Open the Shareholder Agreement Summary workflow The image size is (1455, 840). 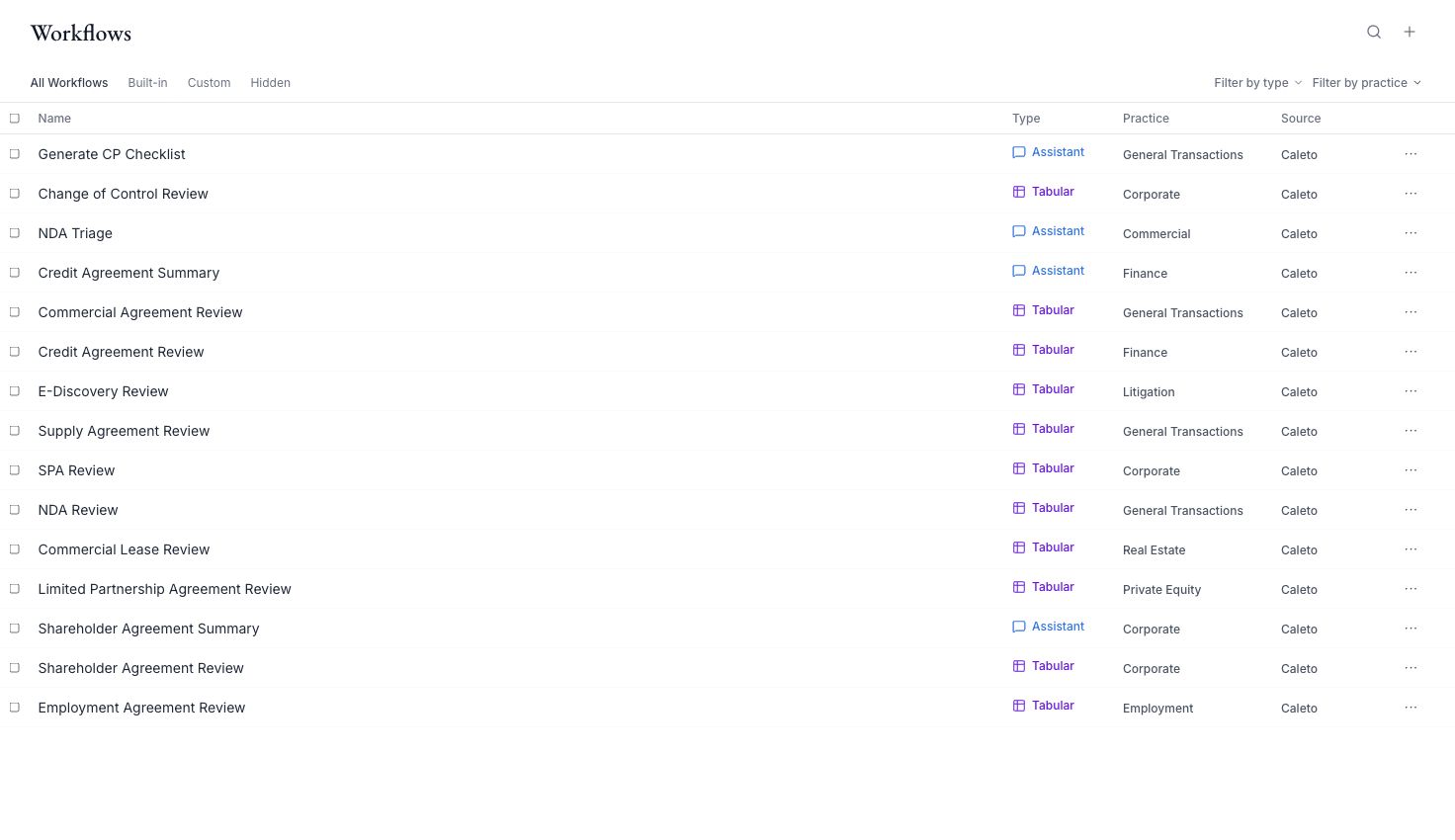click(148, 629)
